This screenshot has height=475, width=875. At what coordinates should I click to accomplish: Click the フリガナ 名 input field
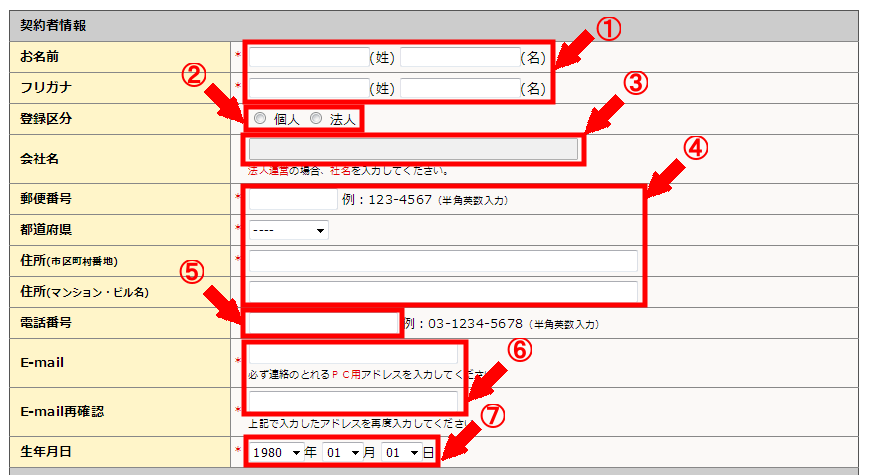pyautogui.click(x=460, y=88)
